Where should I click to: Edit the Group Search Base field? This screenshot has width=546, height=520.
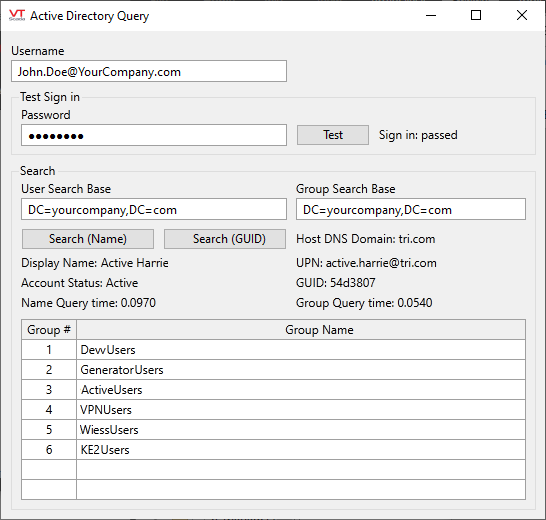(x=411, y=209)
